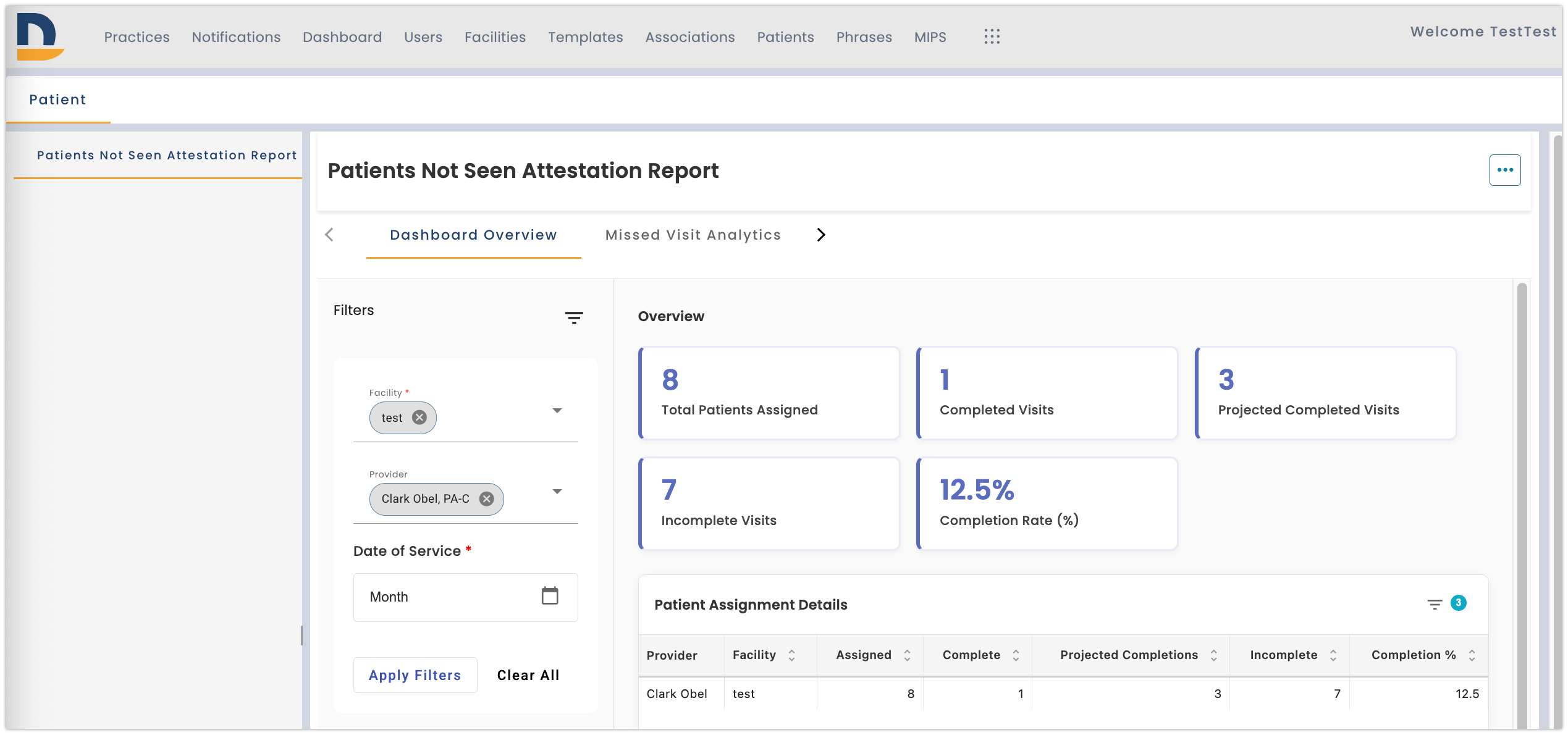Click the Completion Rate (%) card
This screenshot has width=1568, height=735.
[1047, 503]
